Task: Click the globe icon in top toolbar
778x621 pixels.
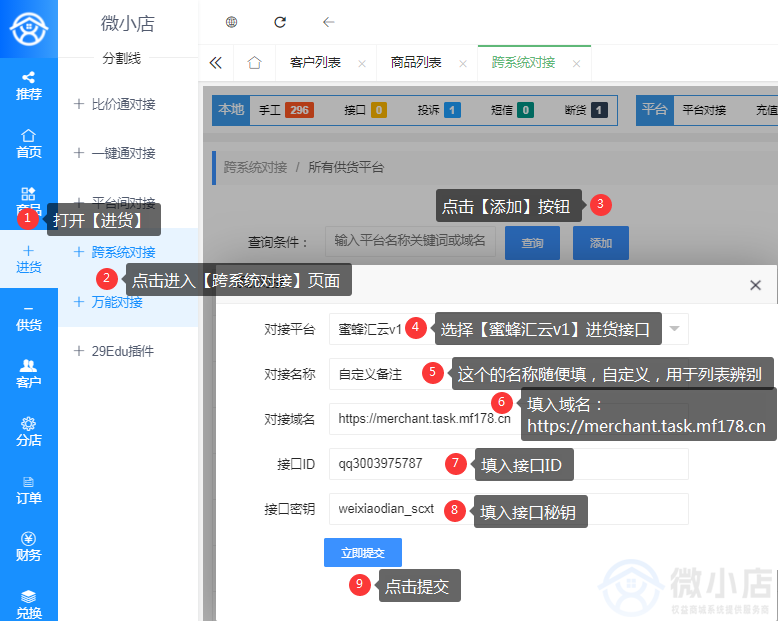Action: tap(231, 22)
